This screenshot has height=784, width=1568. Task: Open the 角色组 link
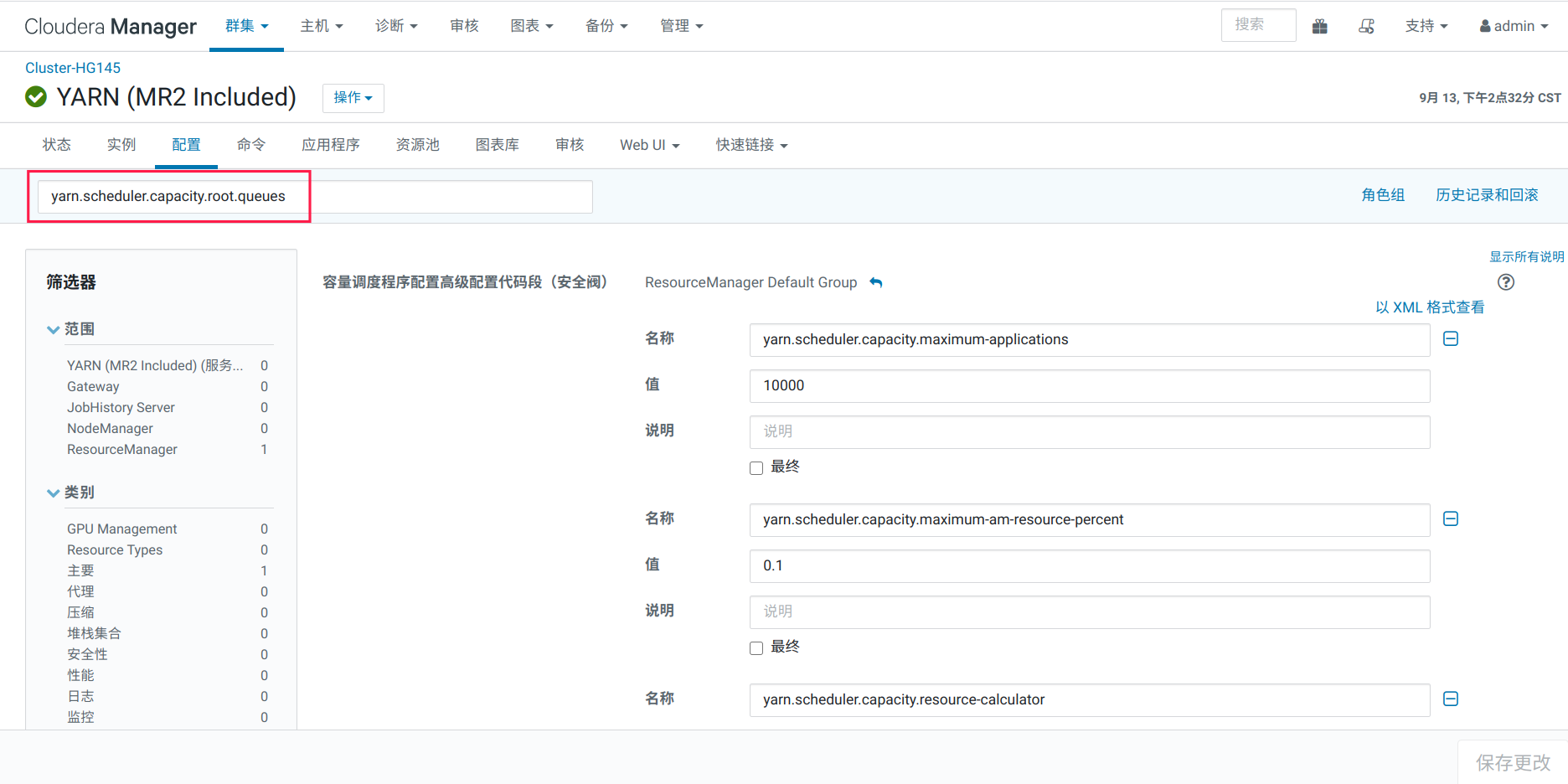pos(1383,195)
